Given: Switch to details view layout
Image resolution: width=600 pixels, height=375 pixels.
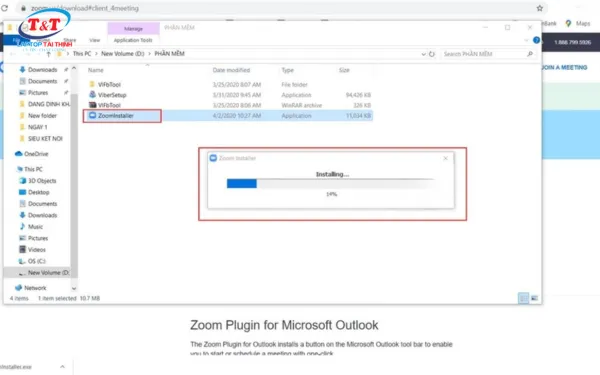Looking at the screenshot, I should (x=523, y=298).
